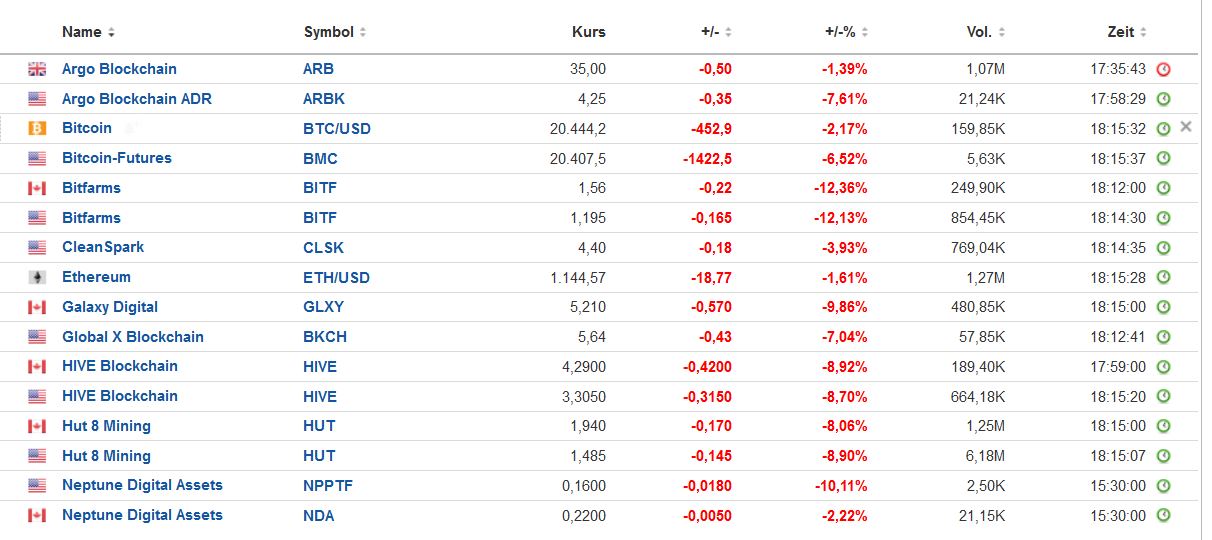Open the Argo Blockchain ADR link
The width and height of the screenshot is (1212, 540).
coord(136,99)
